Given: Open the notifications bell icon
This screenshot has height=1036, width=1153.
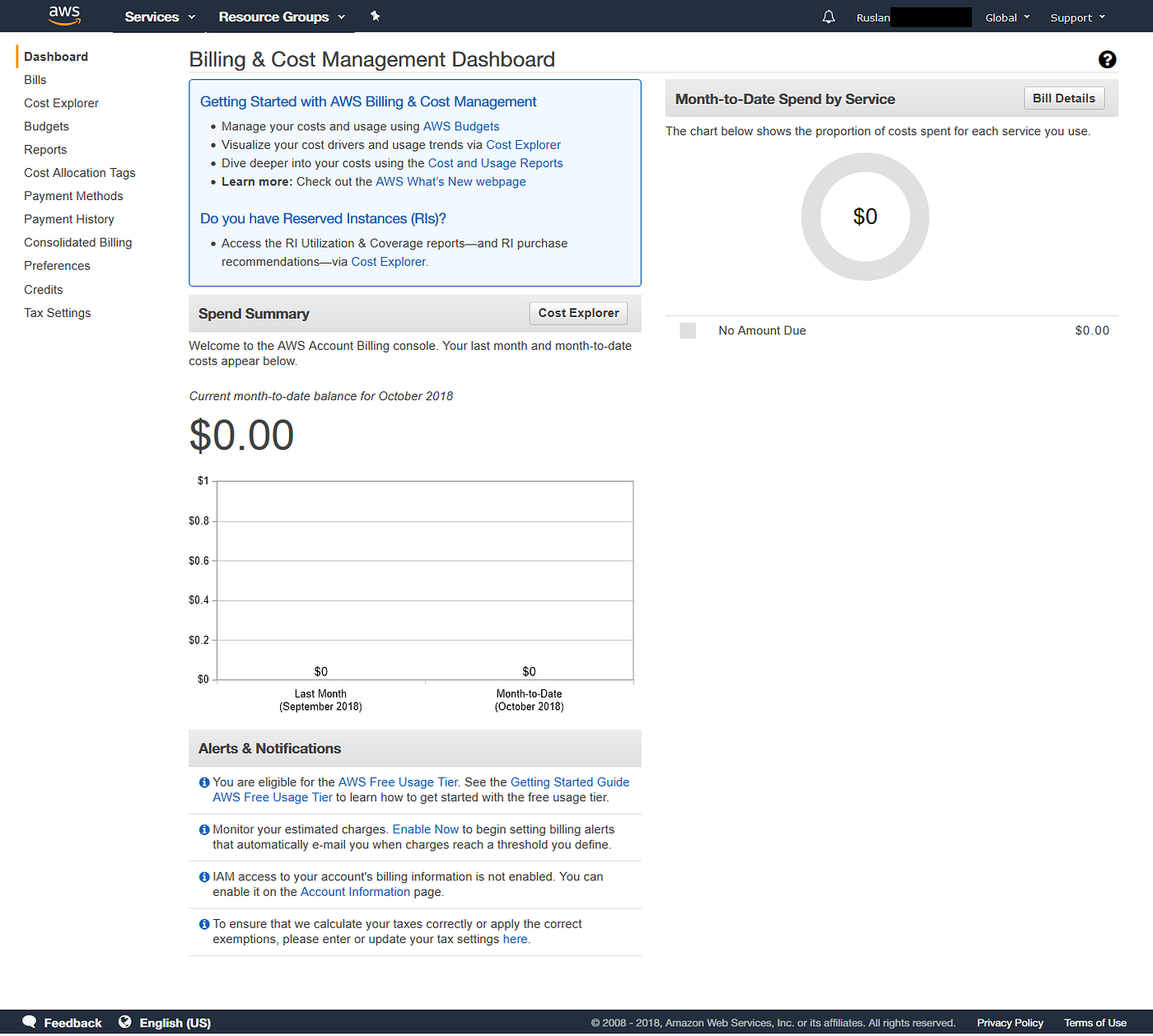Looking at the screenshot, I should click(x=829, y=16).
